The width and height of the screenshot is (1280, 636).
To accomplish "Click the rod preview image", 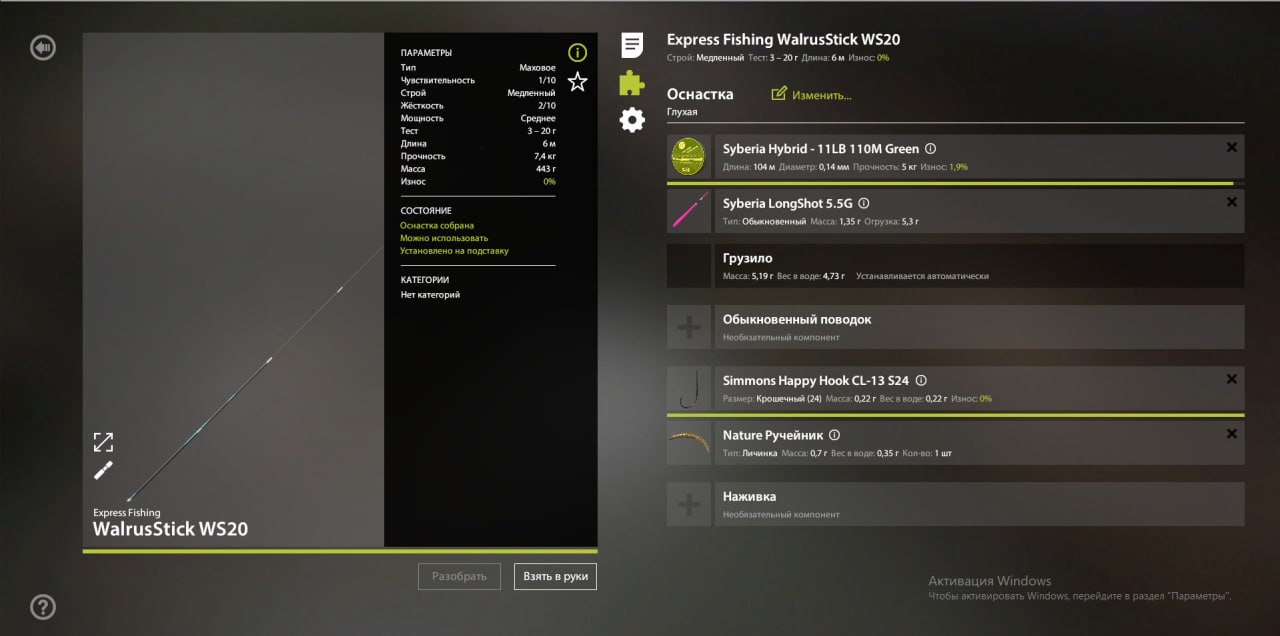I will point(234,290).
